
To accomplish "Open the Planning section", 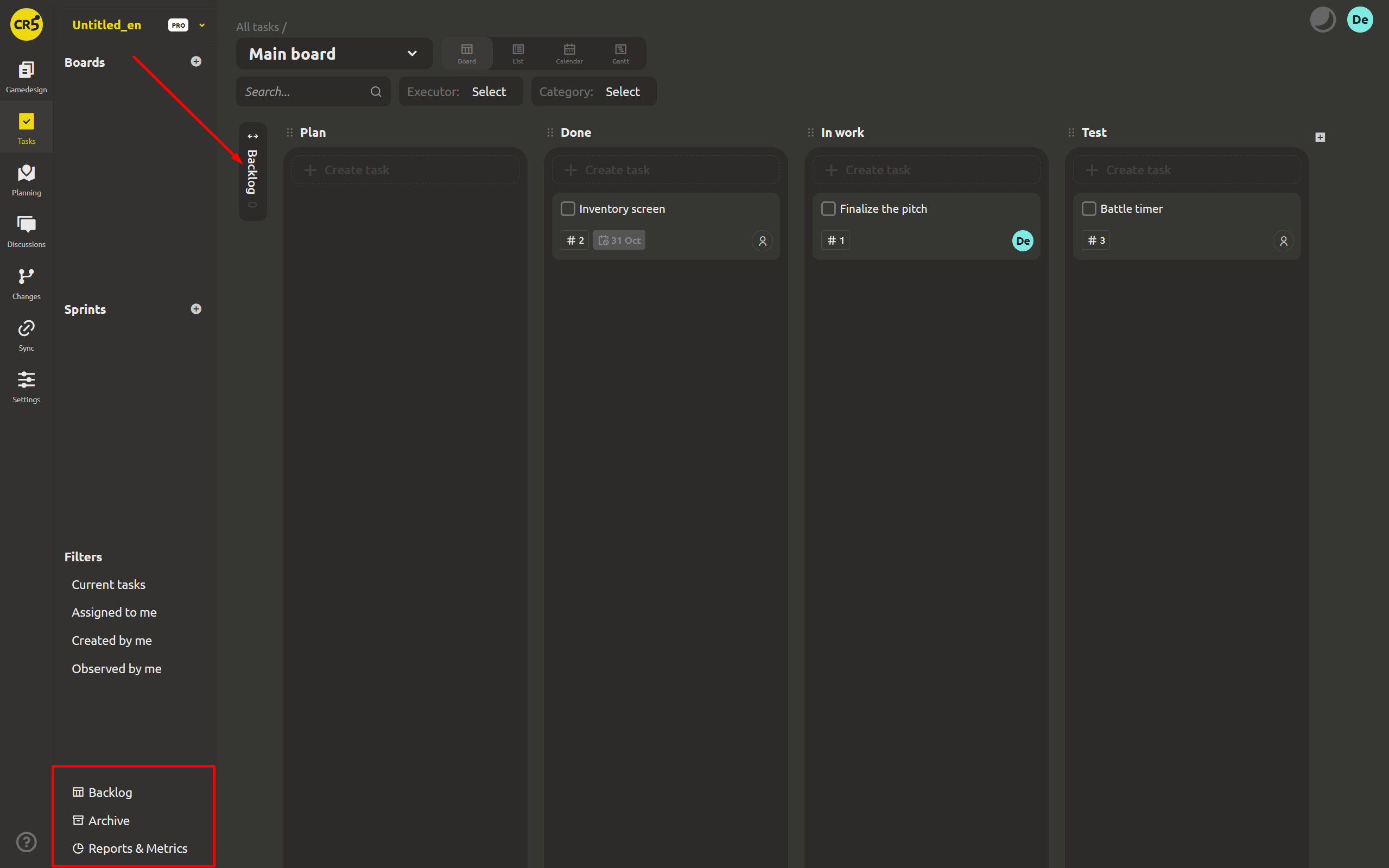I will [x=27, y=180].
